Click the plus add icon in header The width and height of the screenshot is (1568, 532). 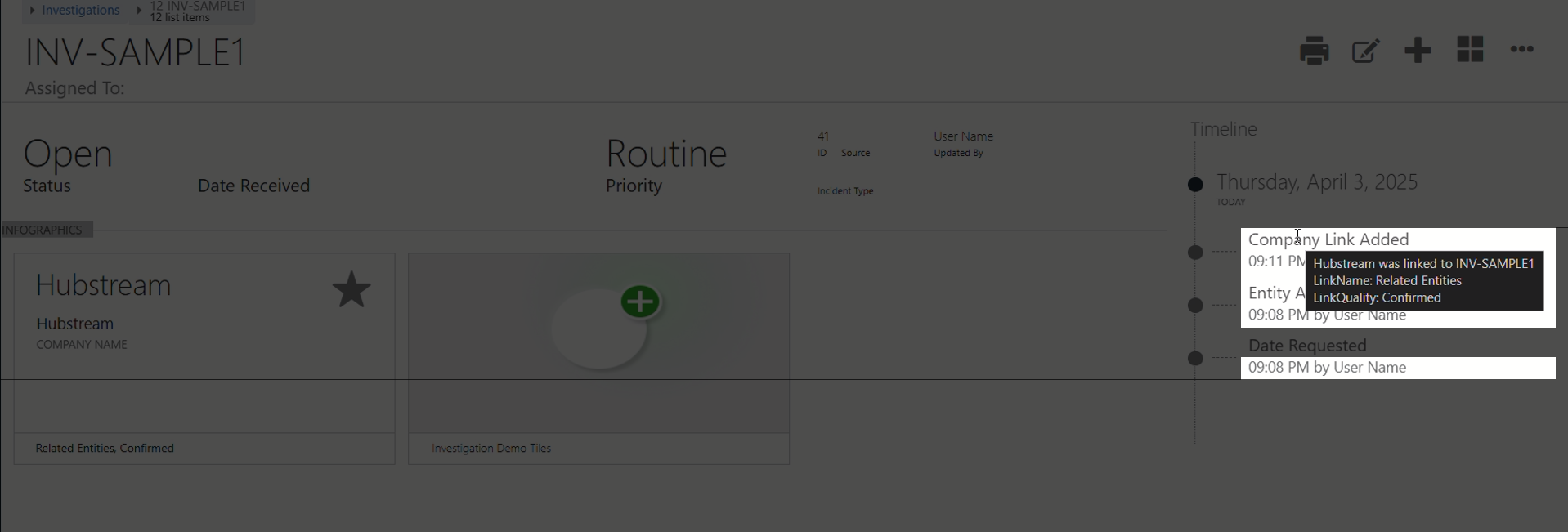pyautogui.click(x=1418, y=50)
